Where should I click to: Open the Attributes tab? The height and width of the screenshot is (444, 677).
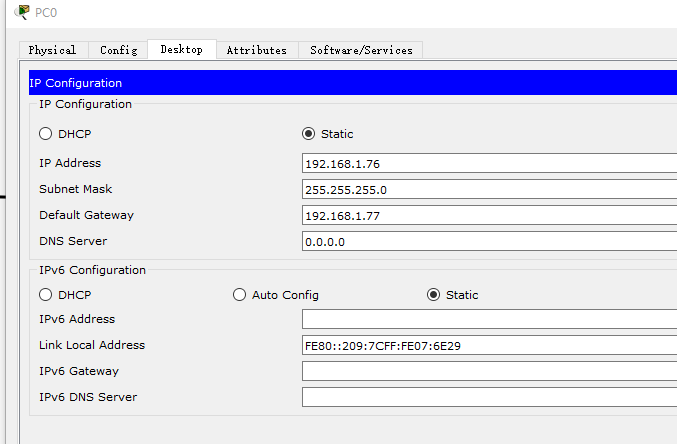[x=256, y=50]
